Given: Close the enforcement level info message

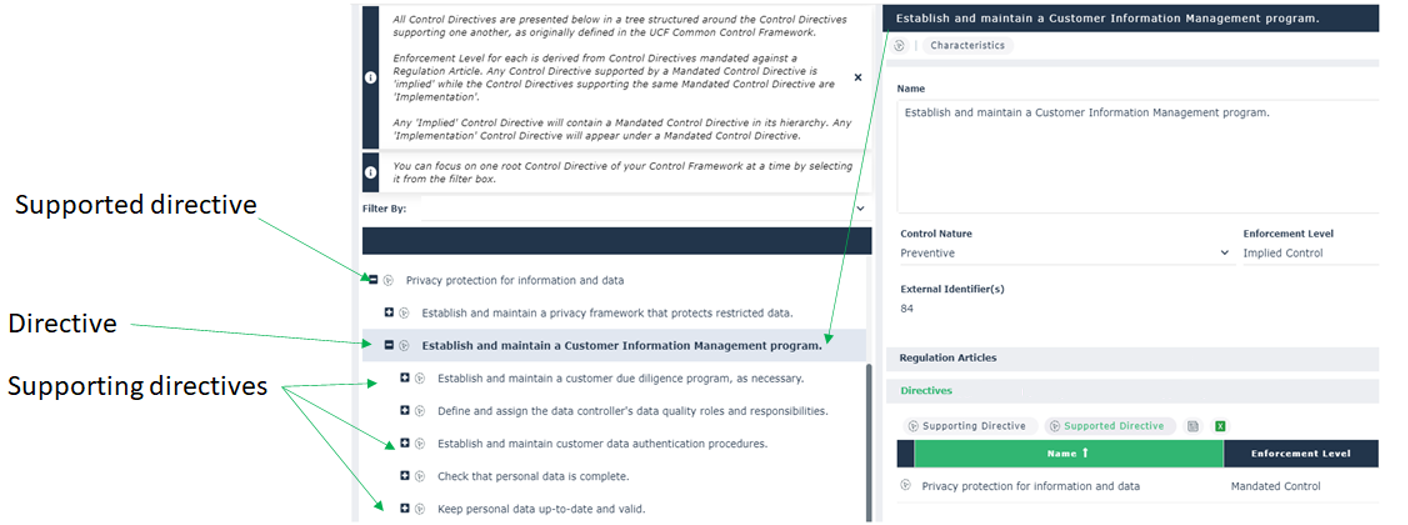Looking at the screenshot, I should [857, 77].
